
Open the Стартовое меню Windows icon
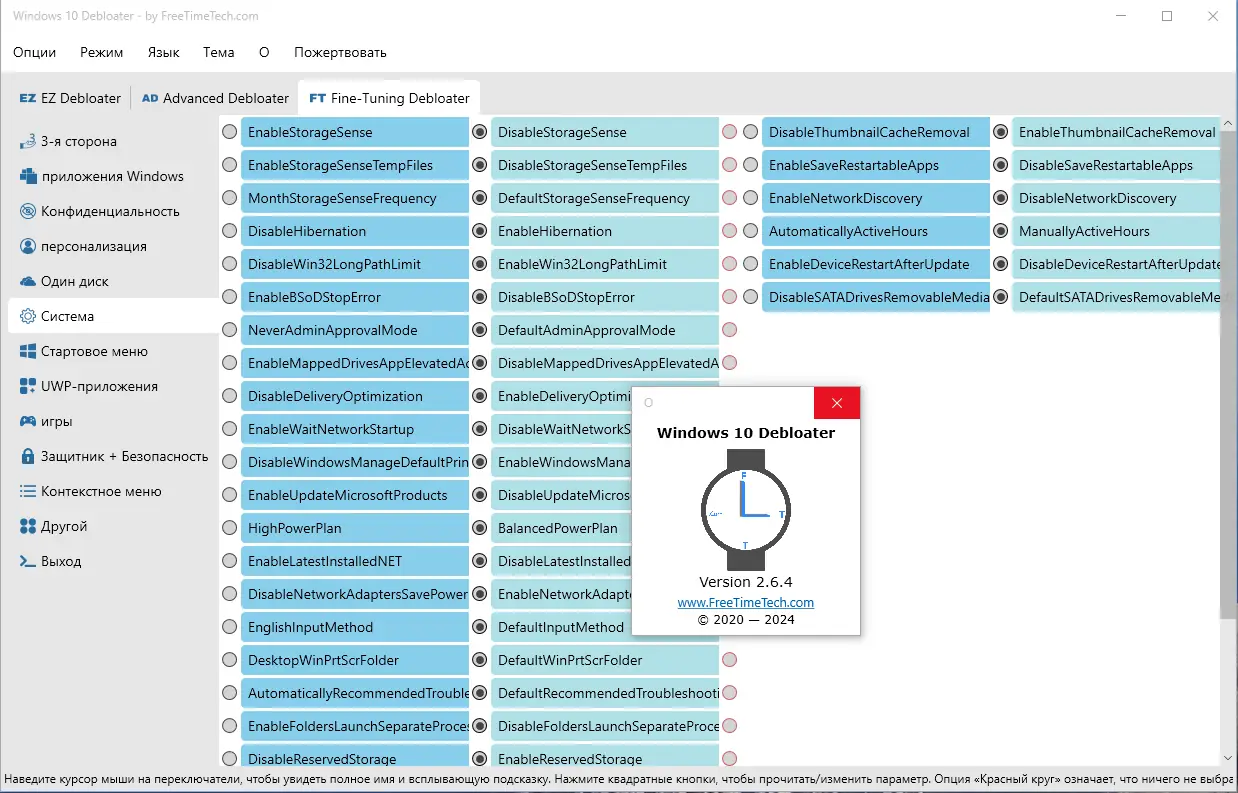point(28,351)
